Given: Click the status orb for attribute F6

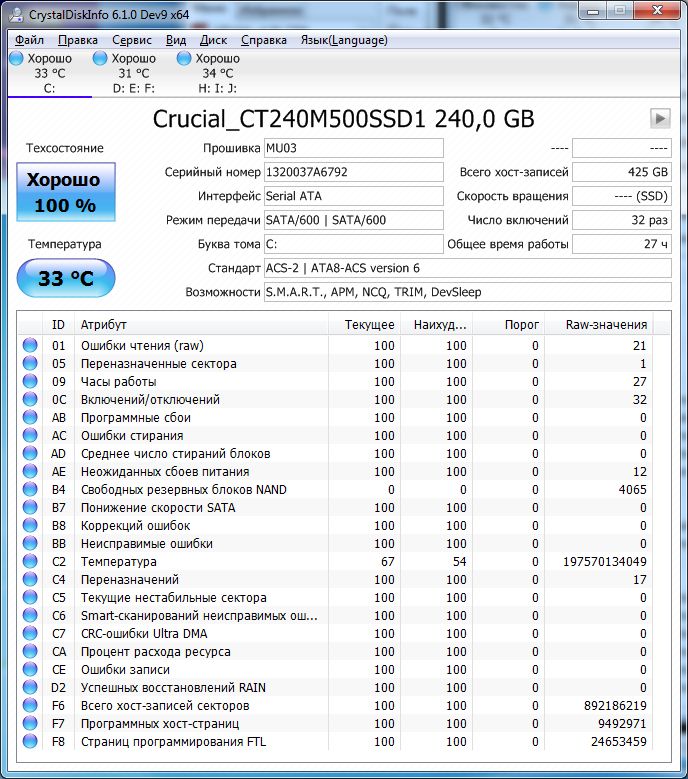Looking at the screenshot, I should (30, 705).
